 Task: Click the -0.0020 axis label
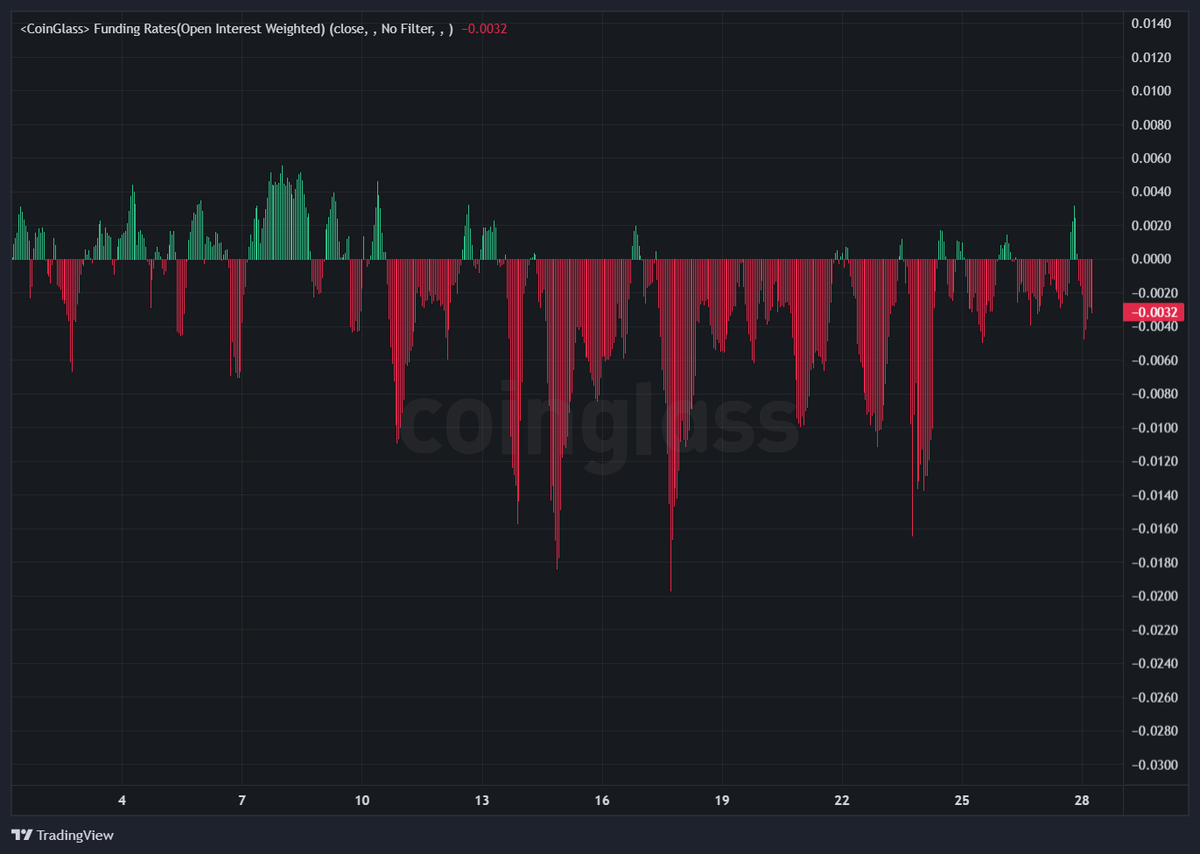(x=1155, y=293)
